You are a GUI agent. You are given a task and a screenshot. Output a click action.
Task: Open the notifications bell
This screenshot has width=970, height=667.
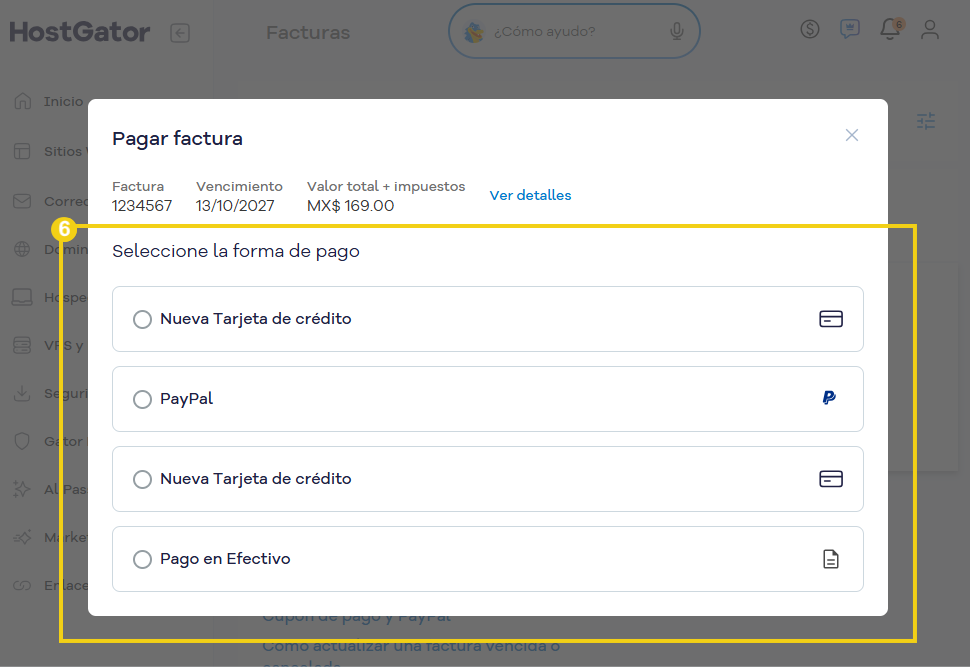[x=891, y=28]
